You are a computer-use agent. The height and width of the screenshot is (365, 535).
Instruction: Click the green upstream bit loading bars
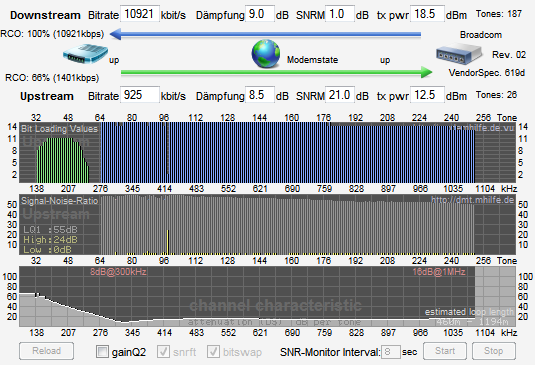pos(63,160)
